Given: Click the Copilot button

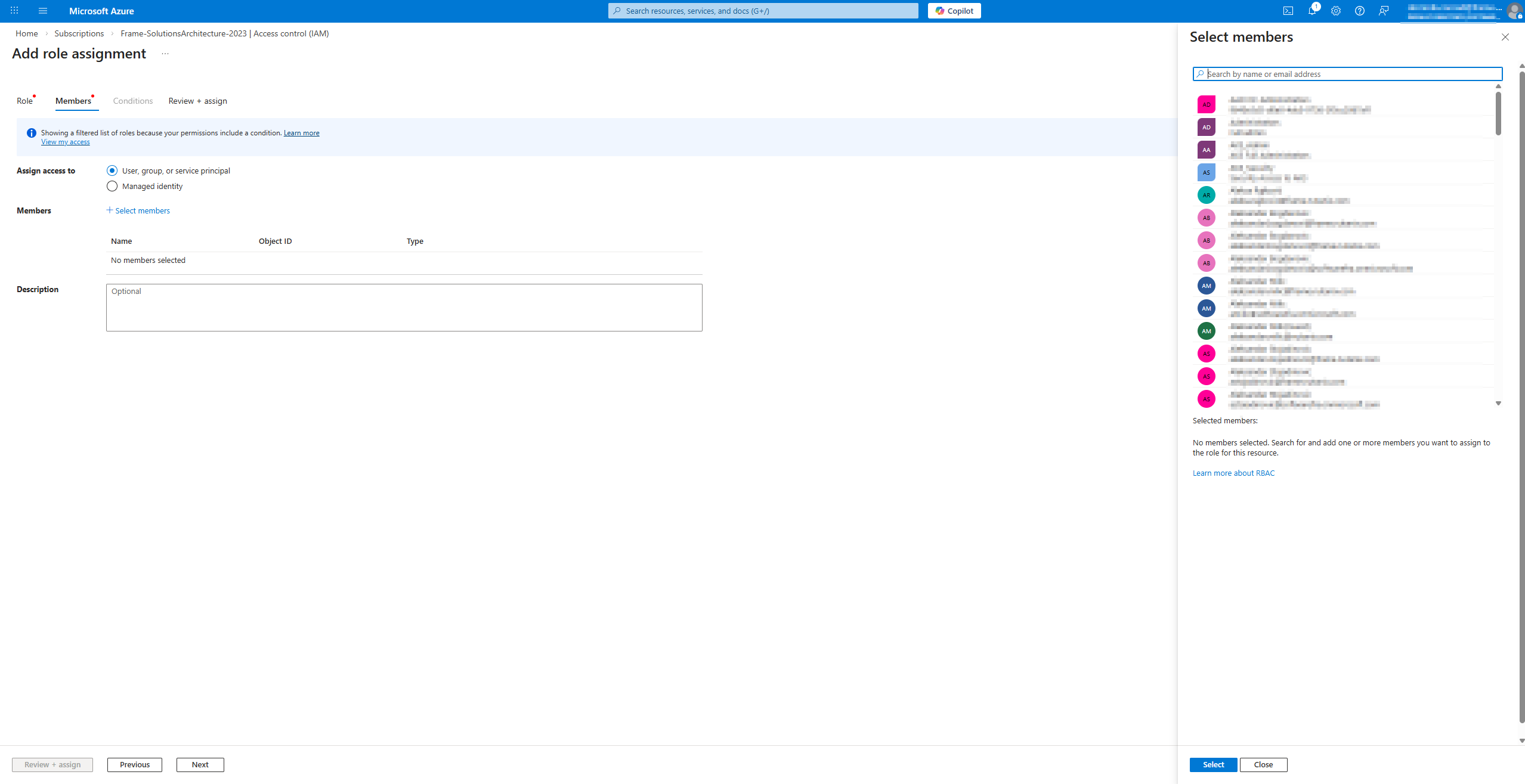Looking at the screenshot, I should point(954,11).
